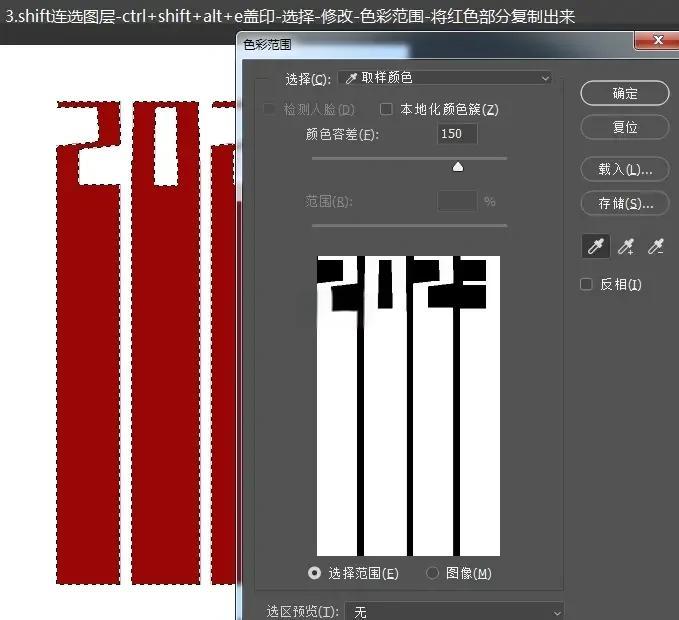
Task: Open the 选区预览 dropdown
Action: click(x=454, y=611)
